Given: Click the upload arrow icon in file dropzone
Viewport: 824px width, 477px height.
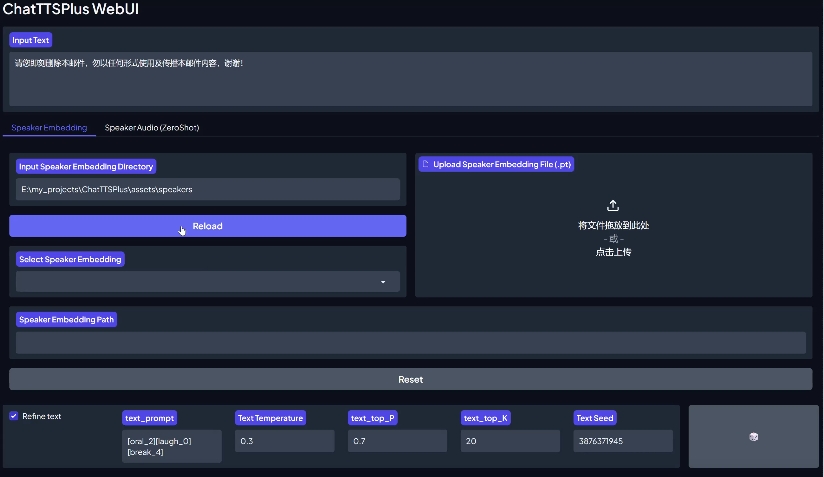Looking at the screenshot, I should (x=614, y=205).
